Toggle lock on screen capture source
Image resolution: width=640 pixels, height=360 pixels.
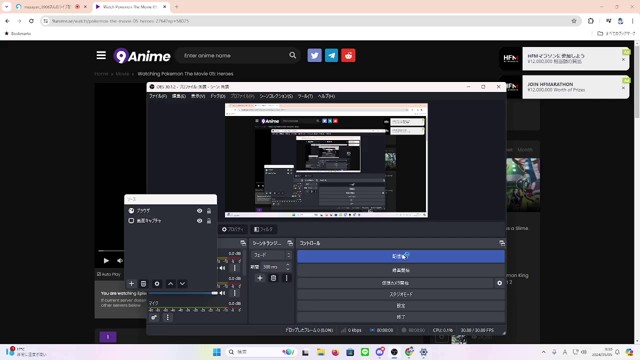(209, 221)
